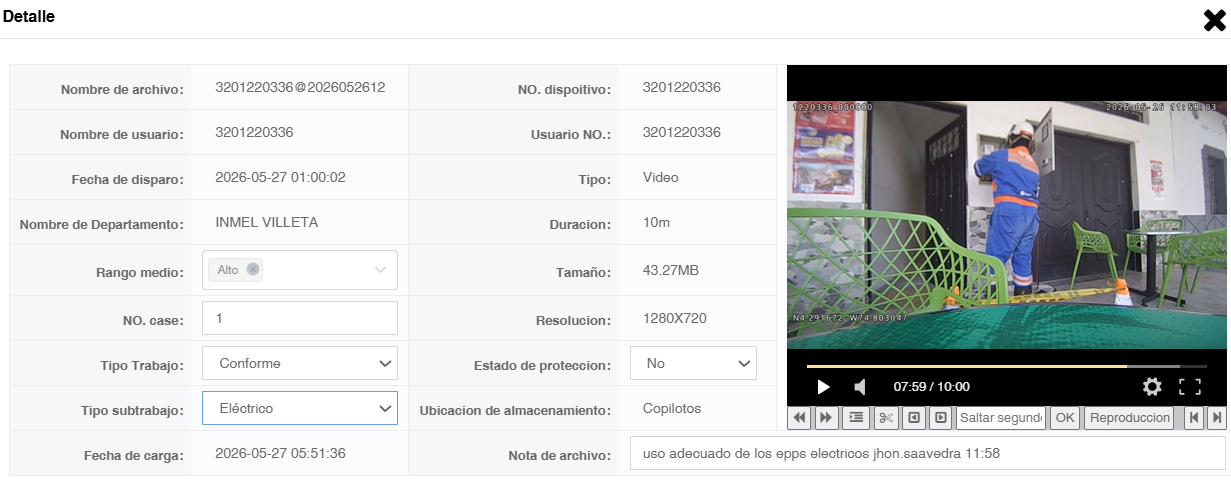The image size is (1231, 486).
Task: Open the list indent icon button
Action: pyautogui.click(x=856, y=417)
